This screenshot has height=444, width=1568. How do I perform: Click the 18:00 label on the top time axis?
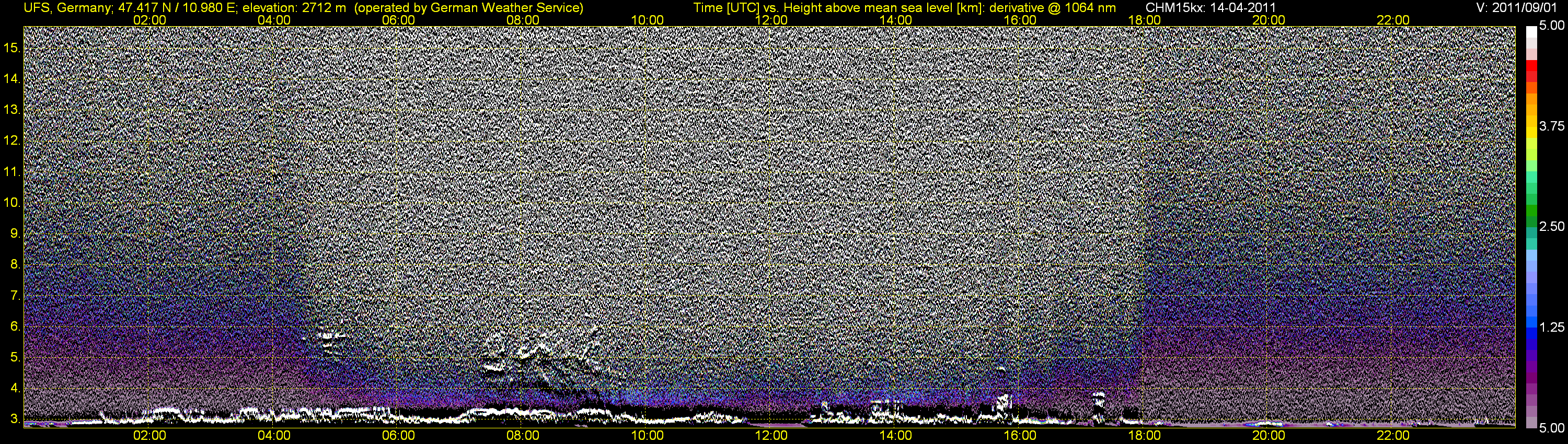click(x=1144, y=20)
